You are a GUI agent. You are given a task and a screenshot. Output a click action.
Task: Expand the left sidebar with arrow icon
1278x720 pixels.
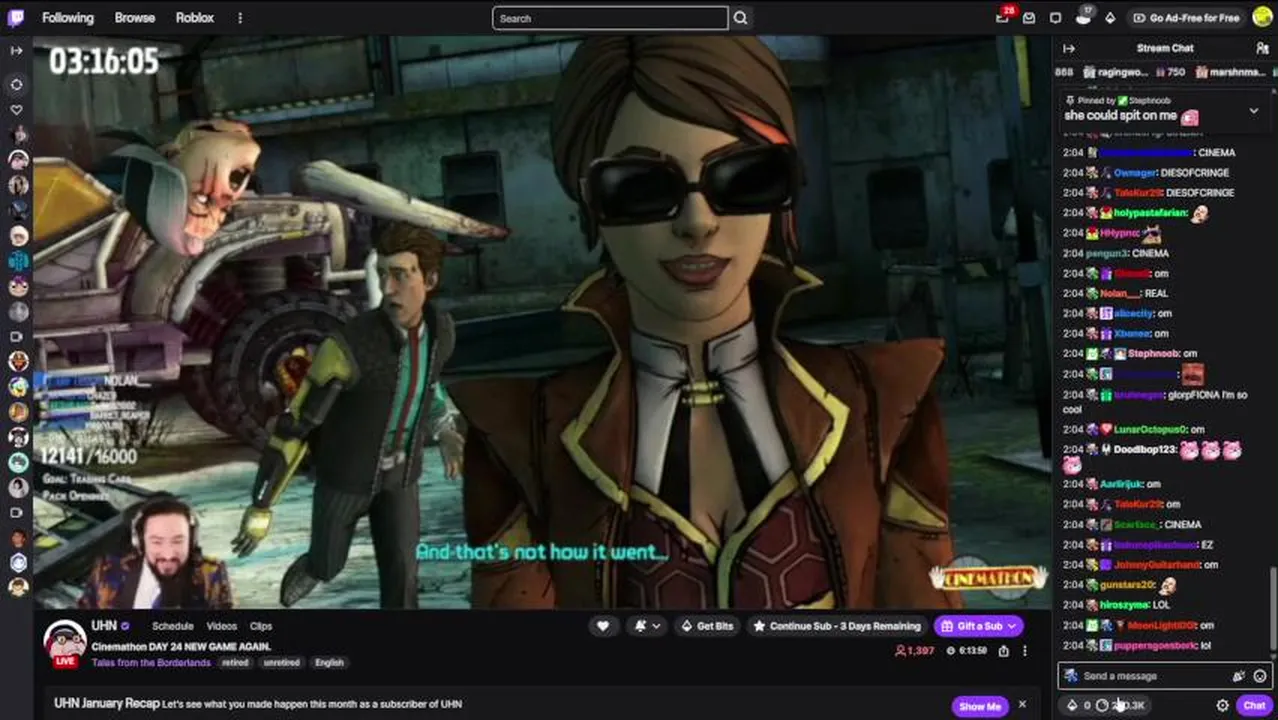coord(16,50)
